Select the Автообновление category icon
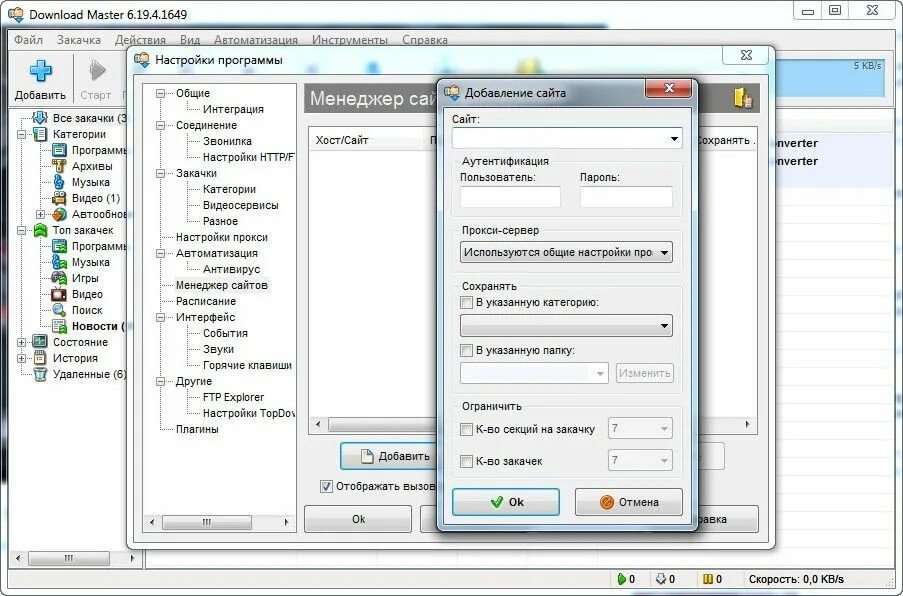Image resolution: width=903 pixels, height=596 pixels. point(59,214)
